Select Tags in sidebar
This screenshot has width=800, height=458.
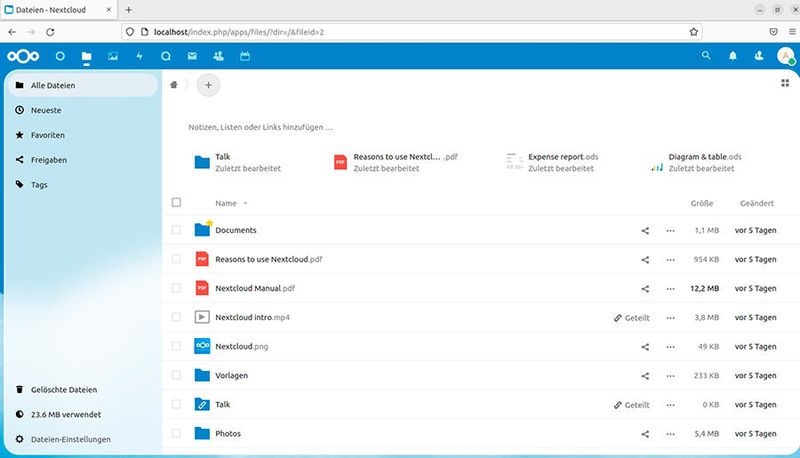[83, 185]
